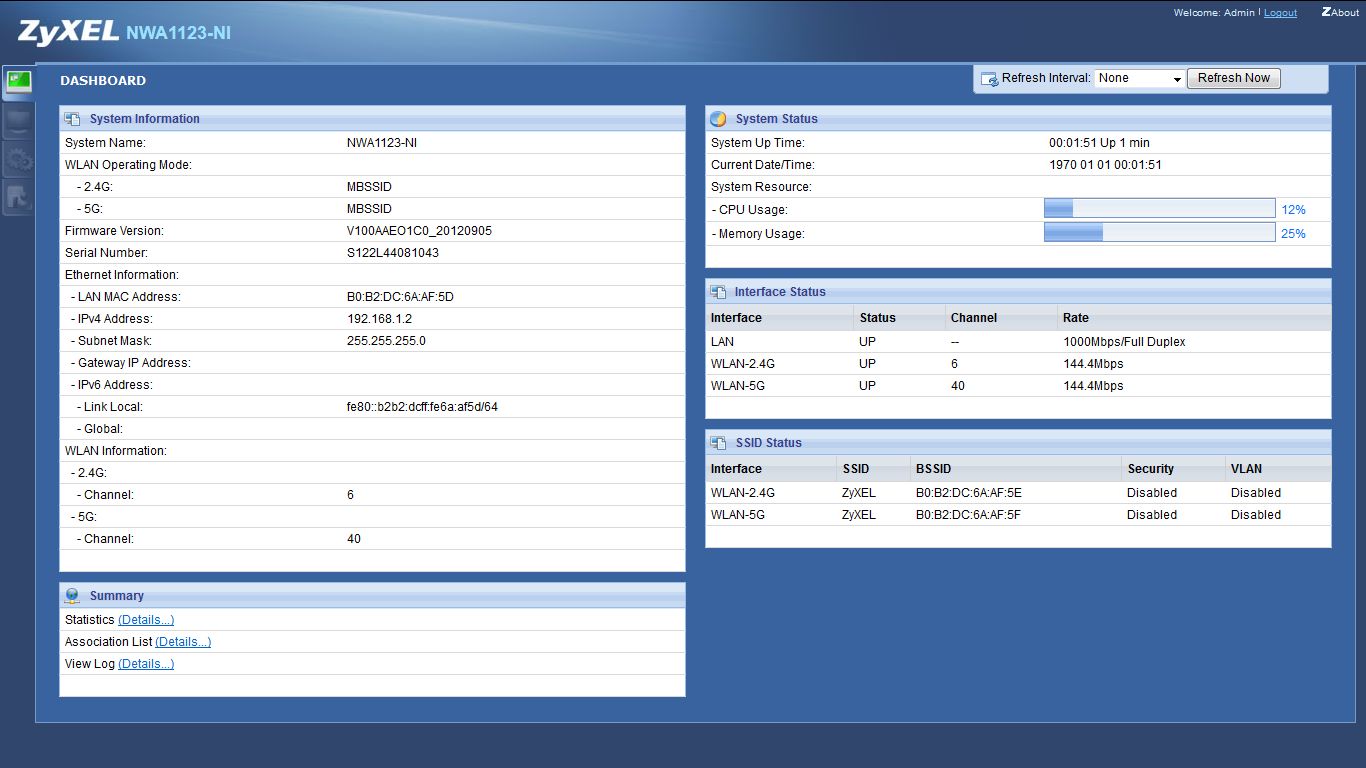
Task: Click the Interface Status panel icon
Action: point(718,292)
